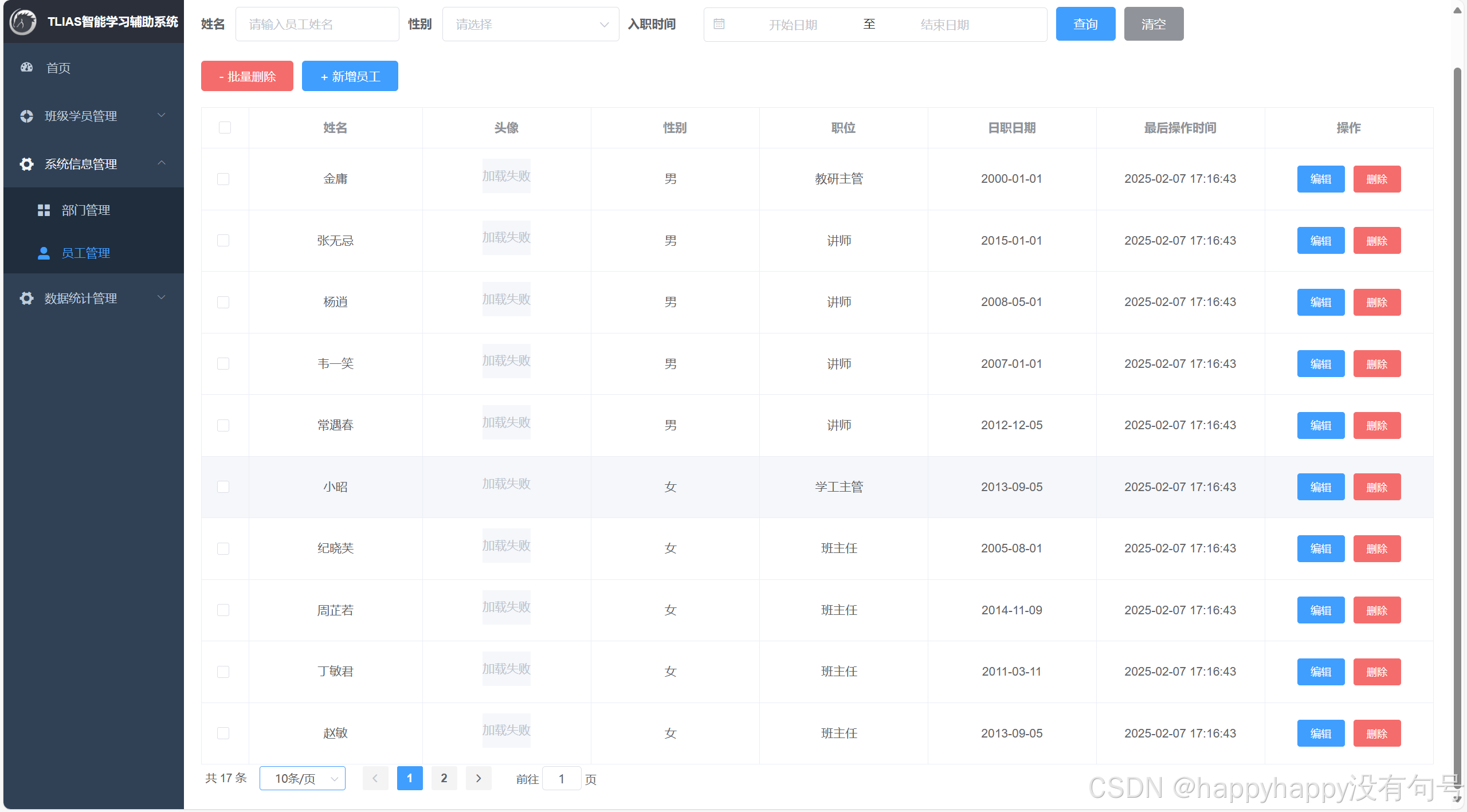Click the grid icon beside 部门管理

pyautogui.click(x=44, y=210)
